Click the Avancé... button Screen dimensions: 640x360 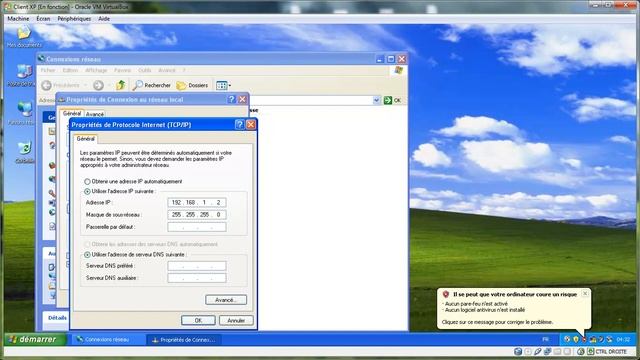pyautogui.click(x=226, y=300)
